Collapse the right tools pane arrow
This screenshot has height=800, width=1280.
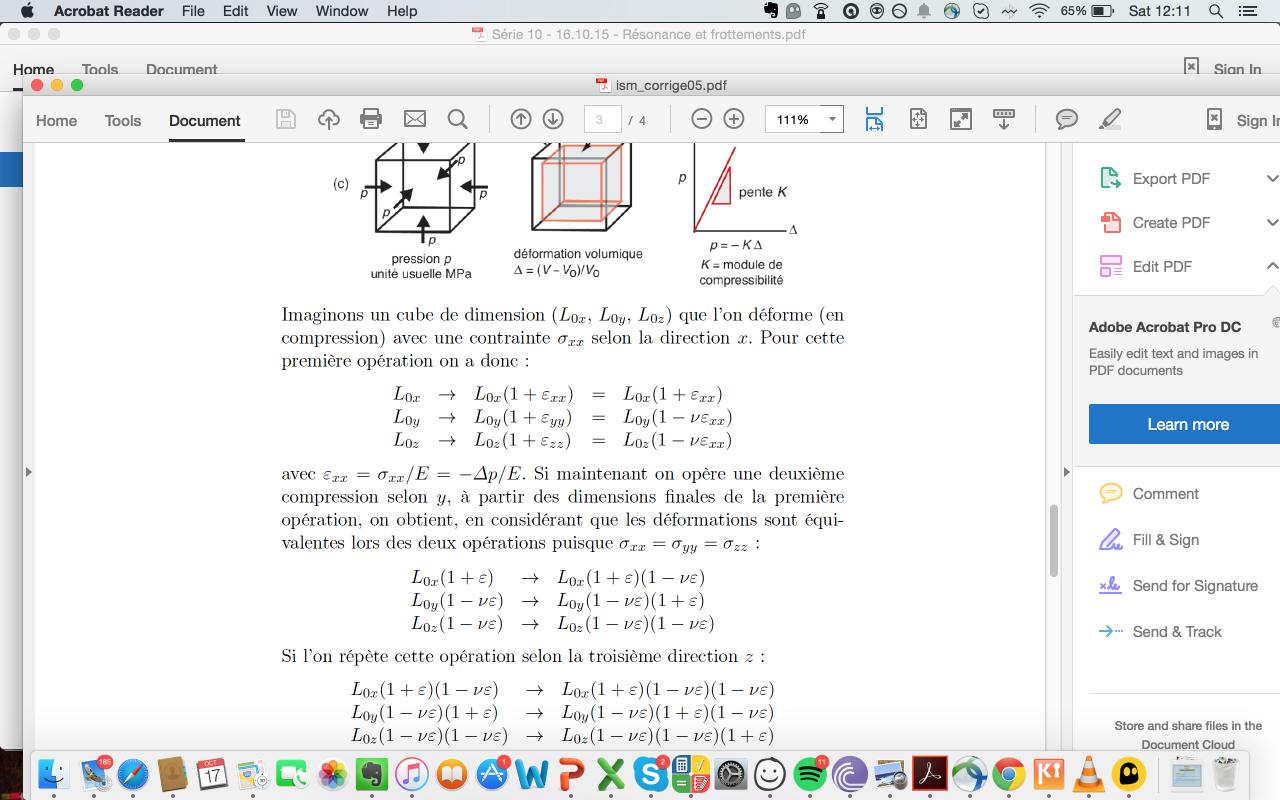pyautogui.click(x=1066, y=471)
